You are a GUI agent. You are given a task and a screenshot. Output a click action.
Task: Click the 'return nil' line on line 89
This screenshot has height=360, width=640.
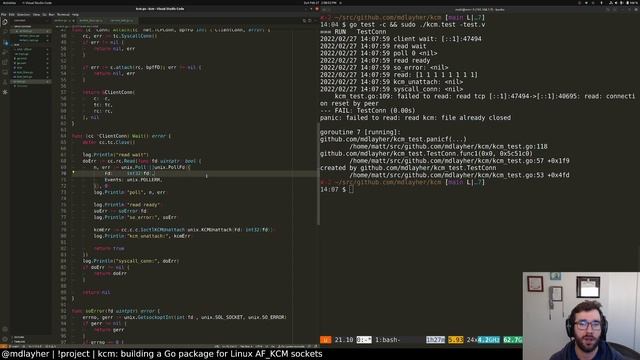[96, 292]
